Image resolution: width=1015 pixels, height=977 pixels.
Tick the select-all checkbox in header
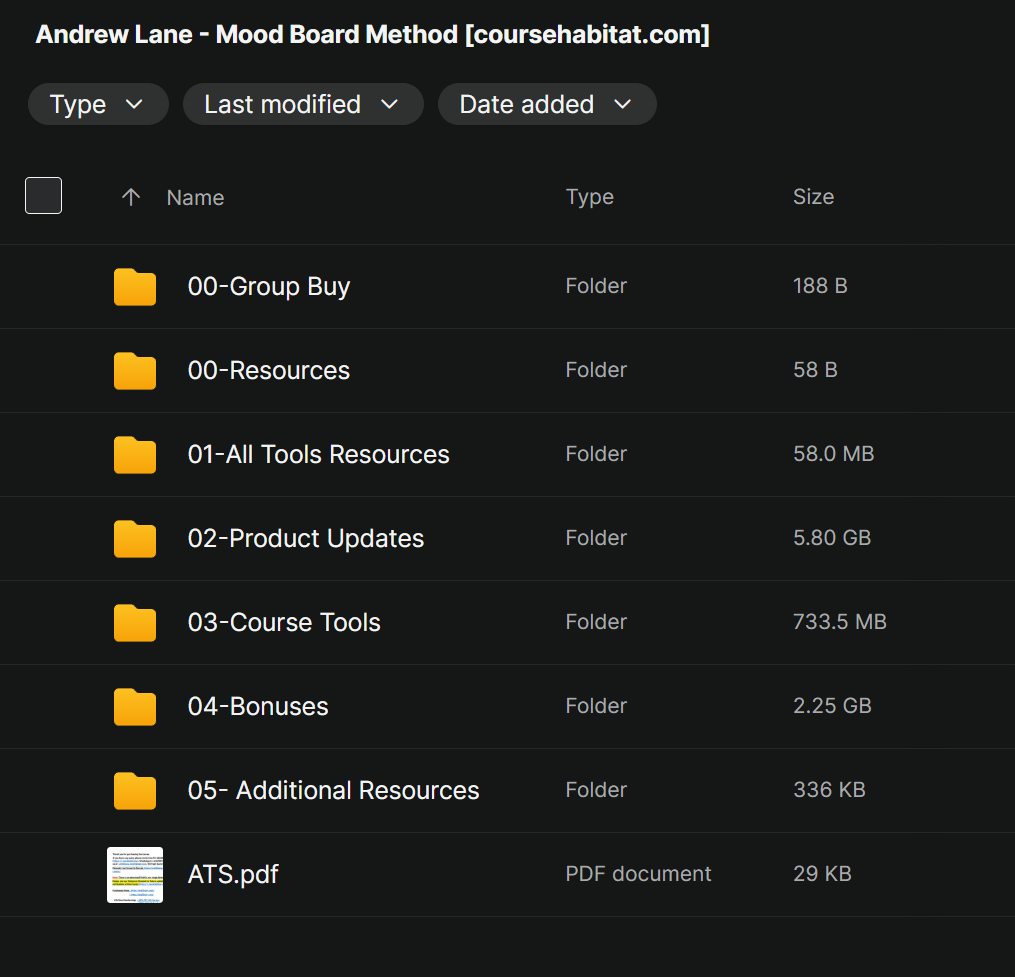(x=43, y=196)
